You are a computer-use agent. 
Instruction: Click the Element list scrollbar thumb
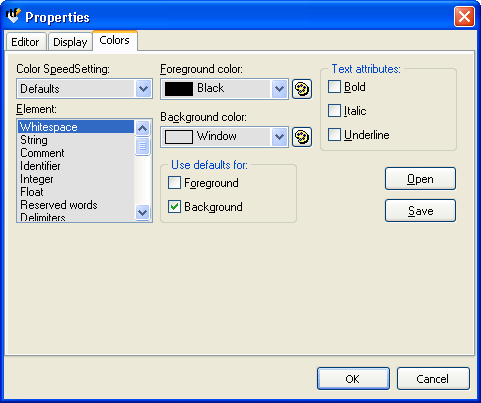[143, 146]
